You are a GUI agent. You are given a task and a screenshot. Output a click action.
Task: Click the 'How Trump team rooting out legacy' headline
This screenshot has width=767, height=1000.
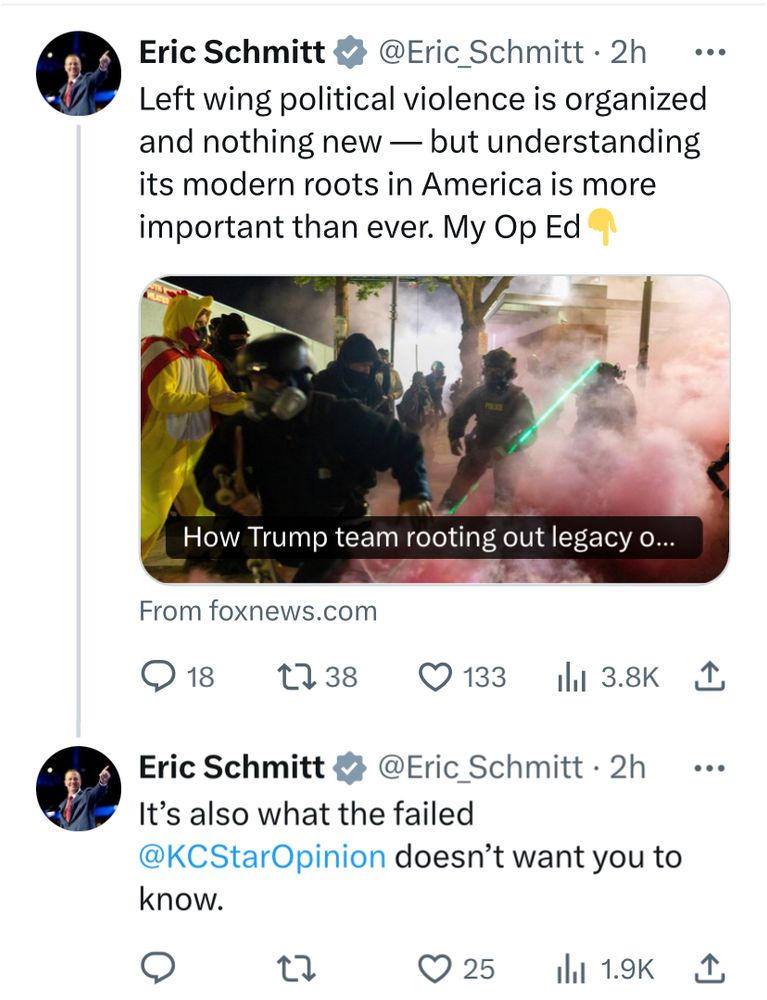tap(428, 537)
